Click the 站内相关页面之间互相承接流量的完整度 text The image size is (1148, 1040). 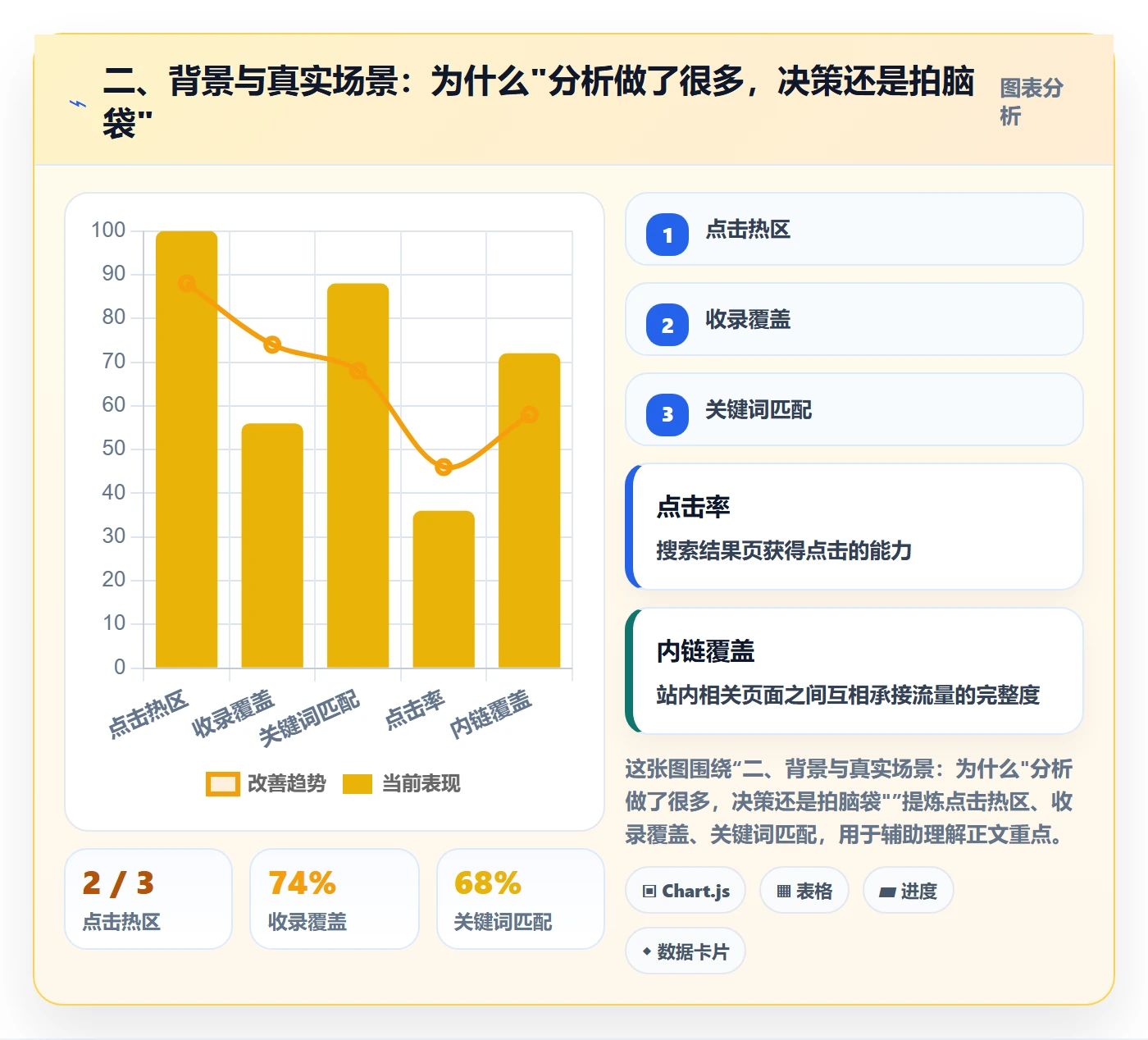(848, 695)
